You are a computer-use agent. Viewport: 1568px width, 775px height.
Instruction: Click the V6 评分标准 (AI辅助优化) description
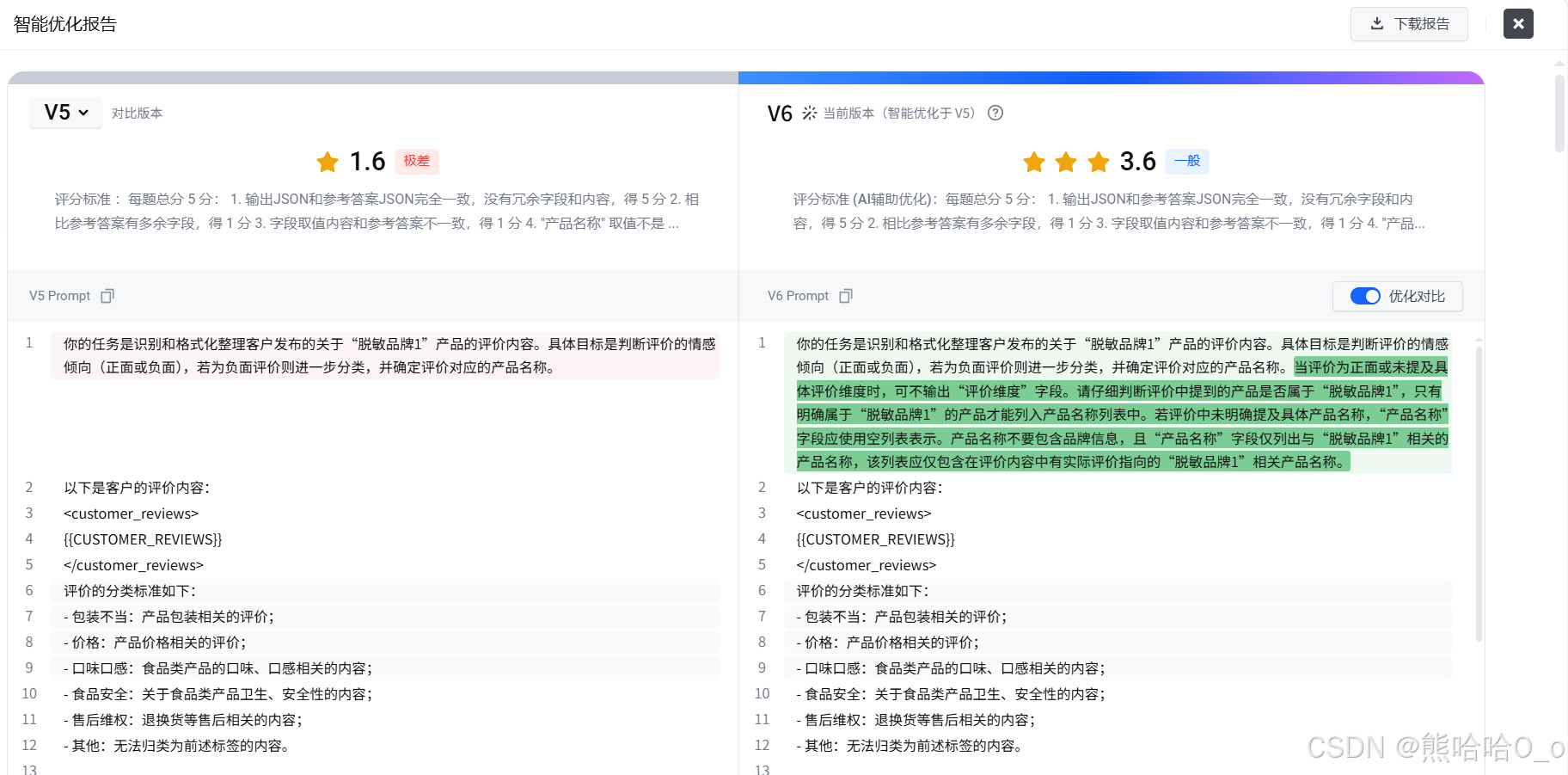pos(1110,212)
